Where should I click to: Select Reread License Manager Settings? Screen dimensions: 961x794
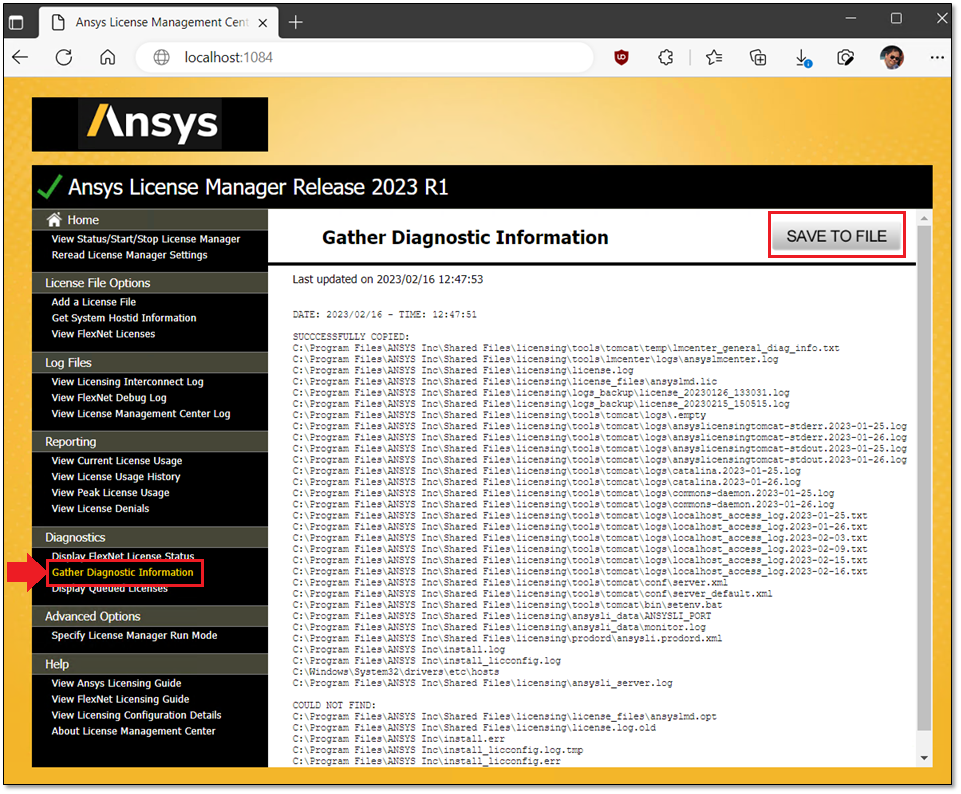click(x=129, y=255)
